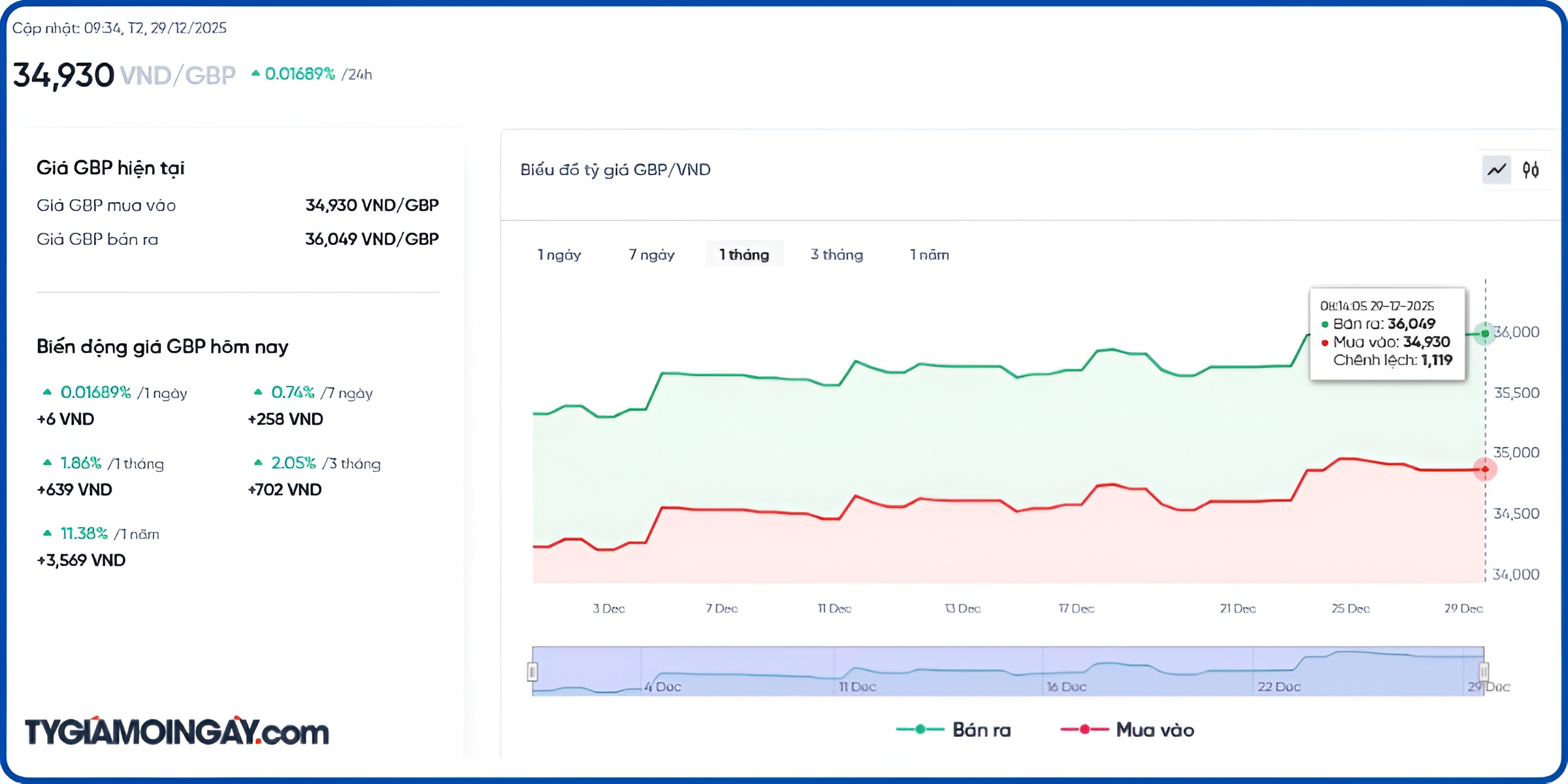
Task: Click 22 Dec in the navigator timeline
Action: tap(1279, 687)
